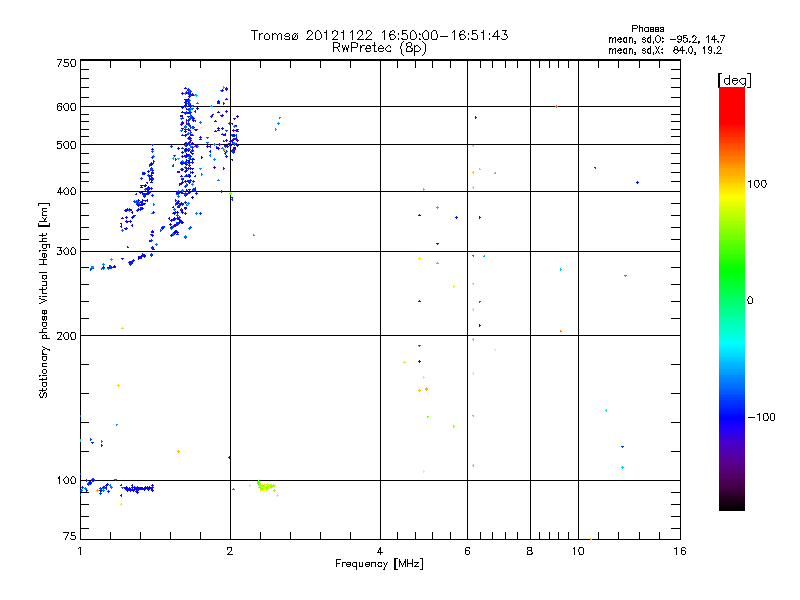Click the colorbar tick label '100'
The image size is (800, 600).
pyautogui.click(x=757, y=184)
